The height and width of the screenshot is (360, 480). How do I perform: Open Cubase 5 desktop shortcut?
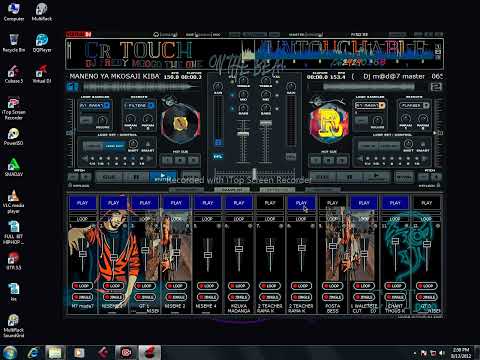[x=13, y=74]
